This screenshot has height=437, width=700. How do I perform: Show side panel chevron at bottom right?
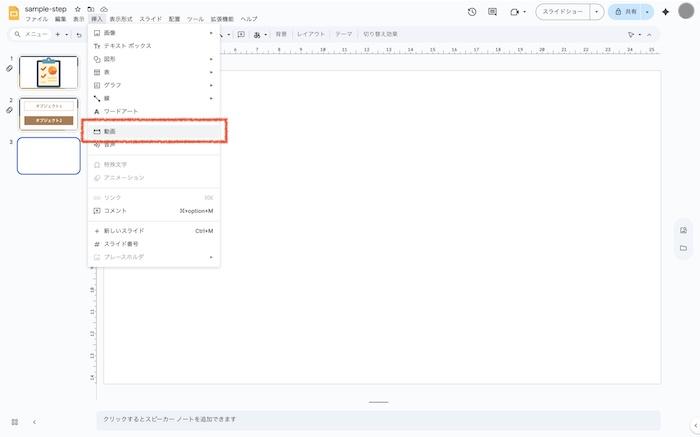696,426
